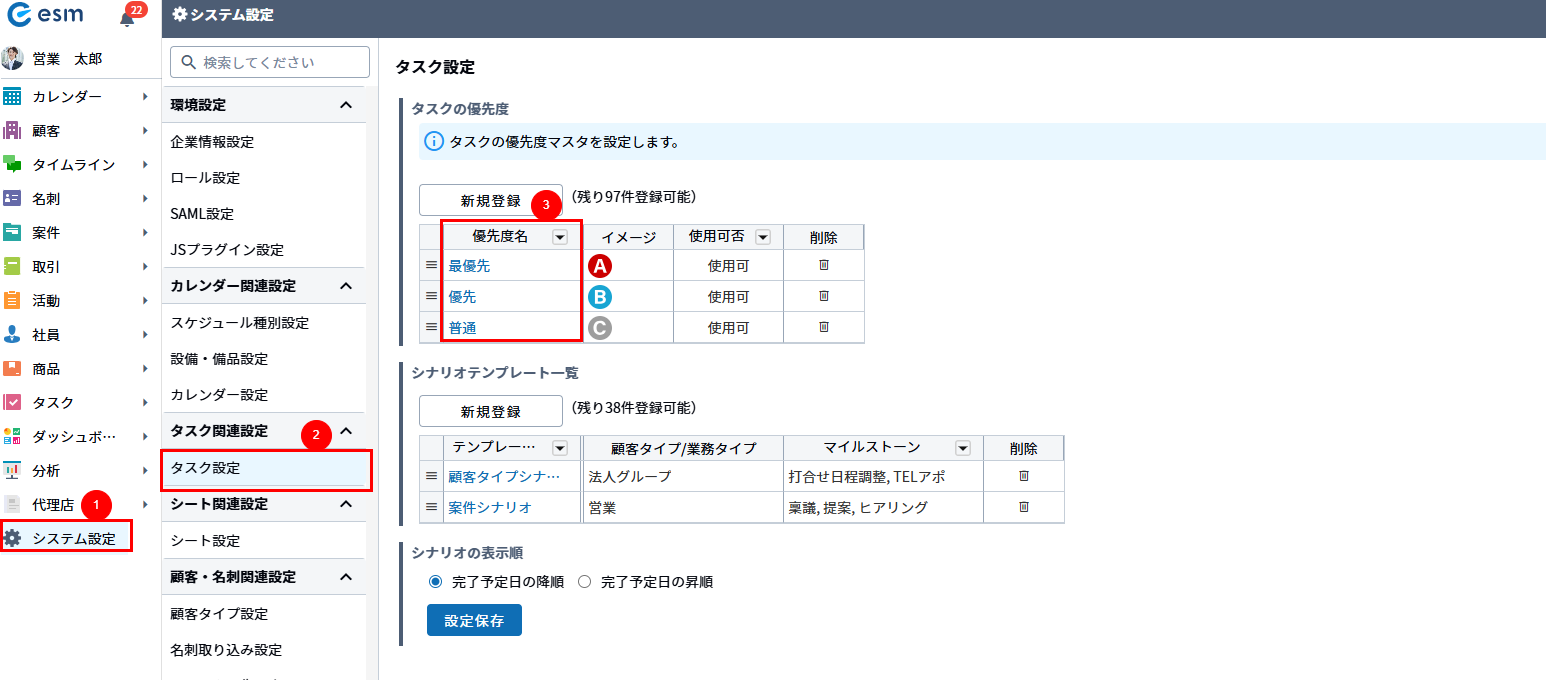Click the タスク checkmark icon
1547x680 pixels.
pyautogui.click(x=12, y=402)
